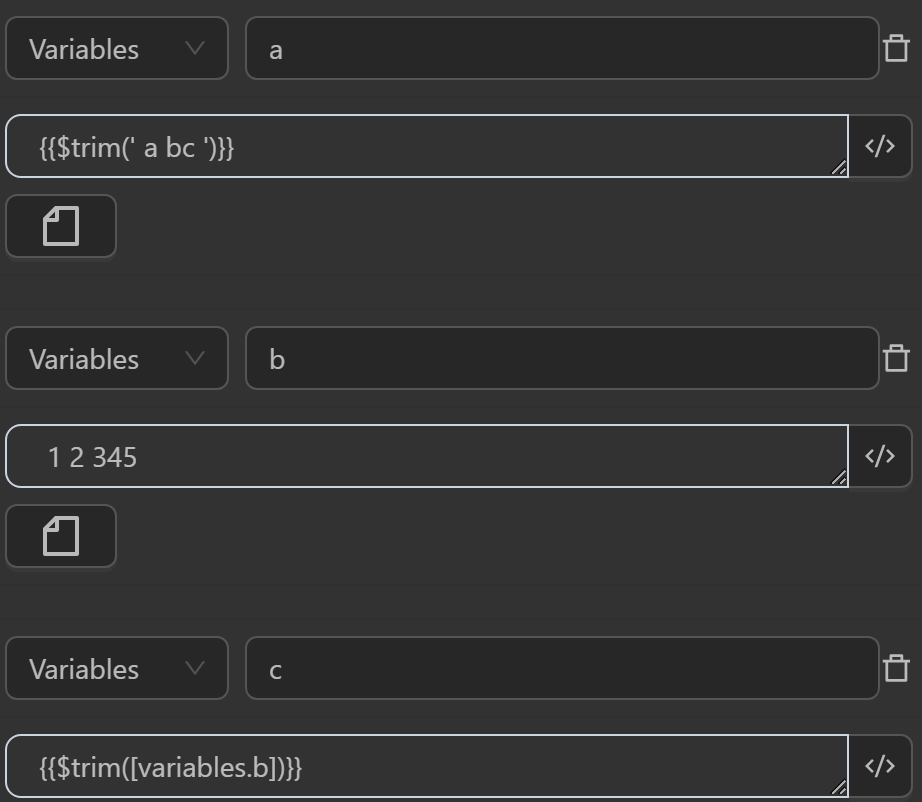Grab resize handle of '1 2 345' textarea
922x802 pixels.
tap(839, 479)
